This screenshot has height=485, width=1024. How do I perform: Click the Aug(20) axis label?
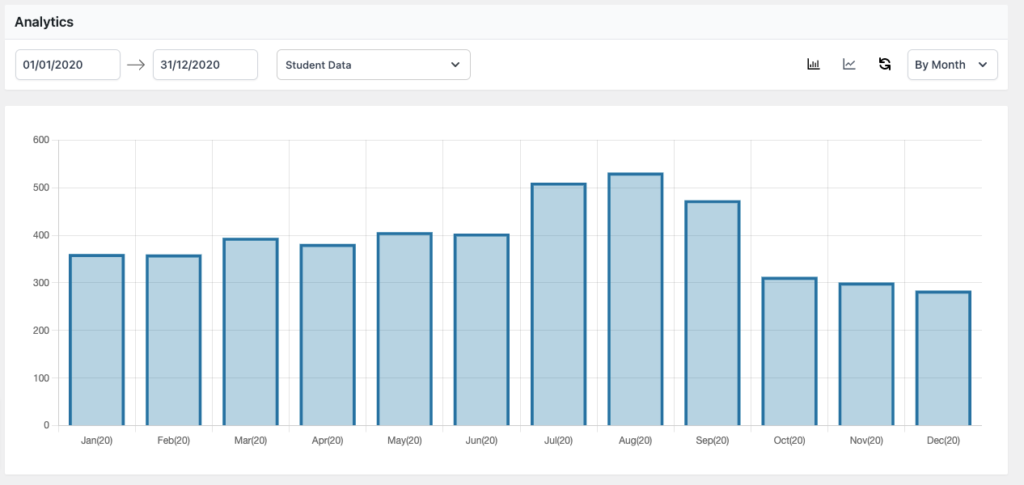tap(635, 441)
